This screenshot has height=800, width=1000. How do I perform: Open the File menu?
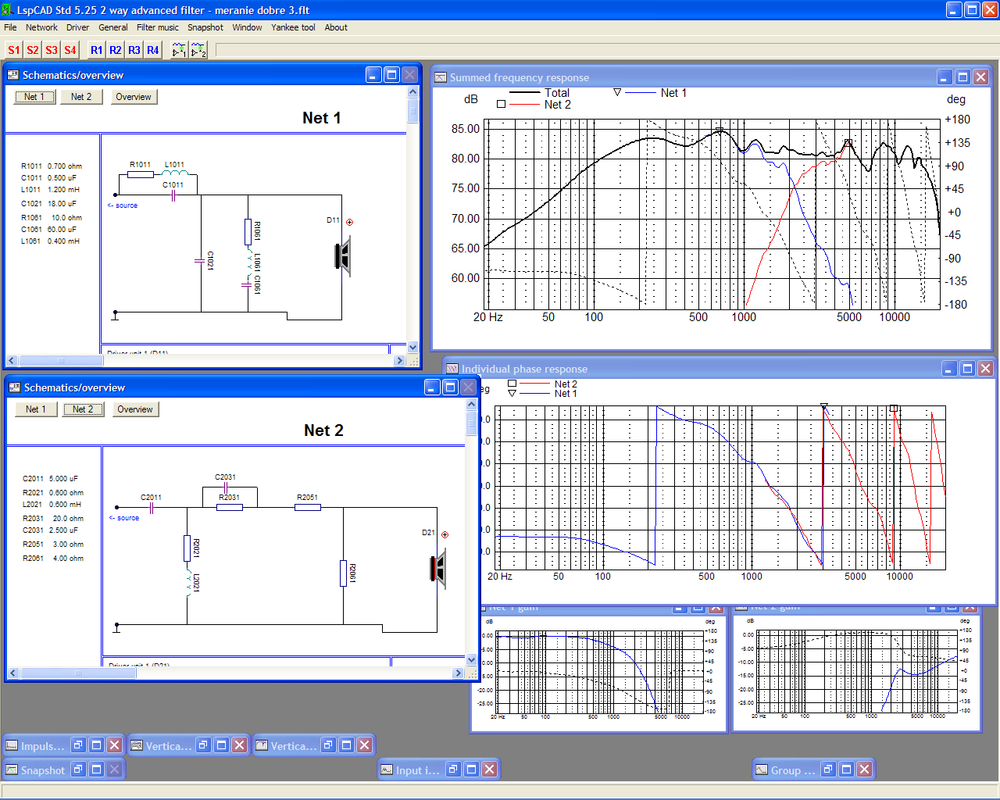[x=10, y=27]
